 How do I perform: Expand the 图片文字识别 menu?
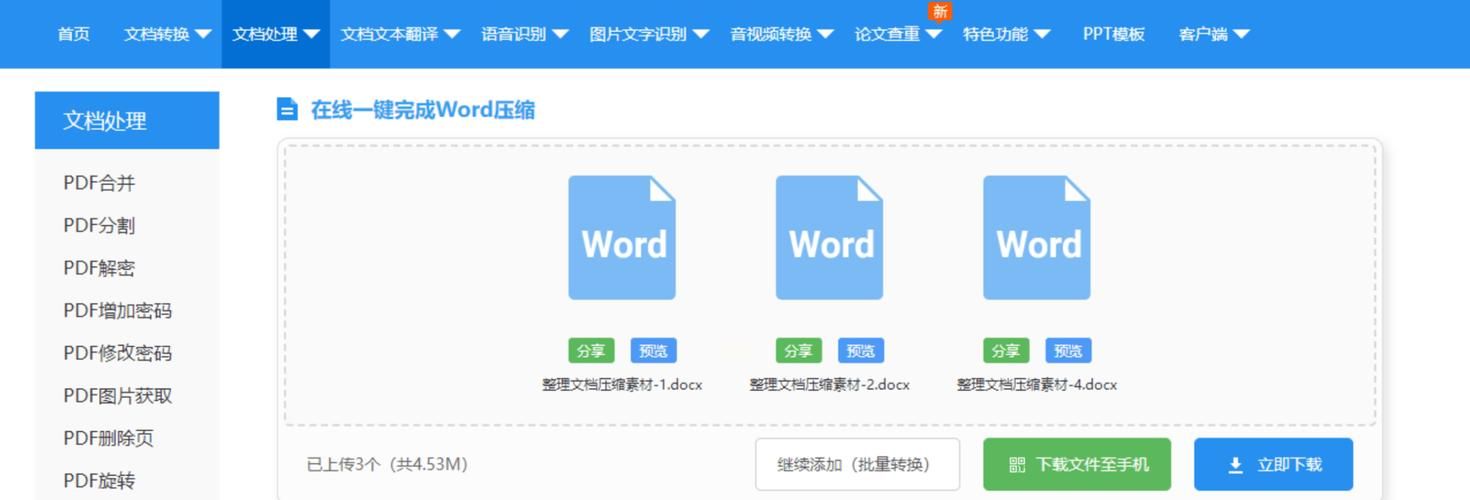[x=649, y=34]
